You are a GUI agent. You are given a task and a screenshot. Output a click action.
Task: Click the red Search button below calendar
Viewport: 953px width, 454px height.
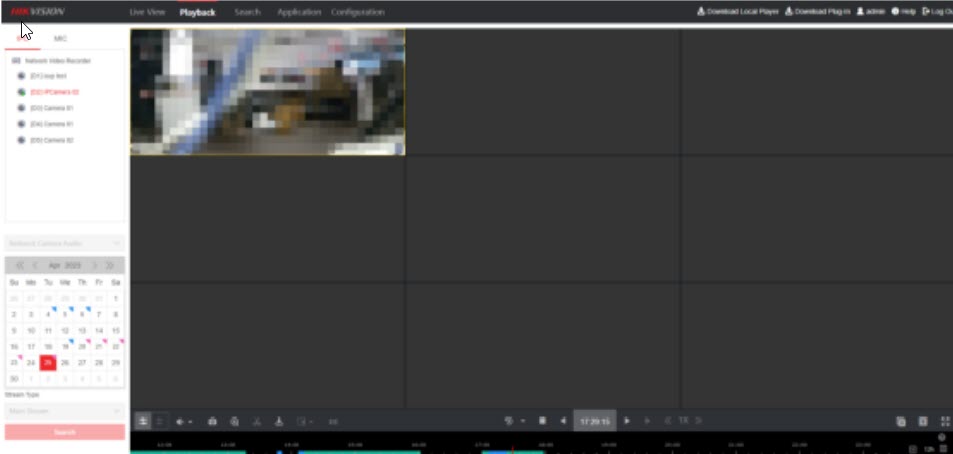(65, 432)
